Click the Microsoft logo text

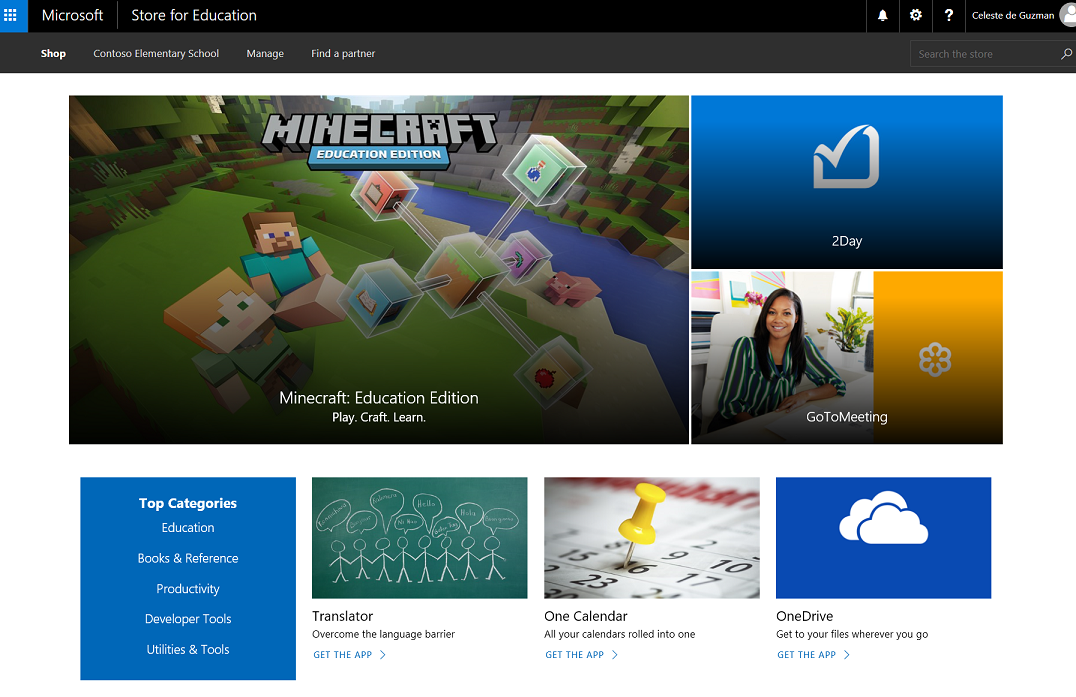(x=72, y=15)
